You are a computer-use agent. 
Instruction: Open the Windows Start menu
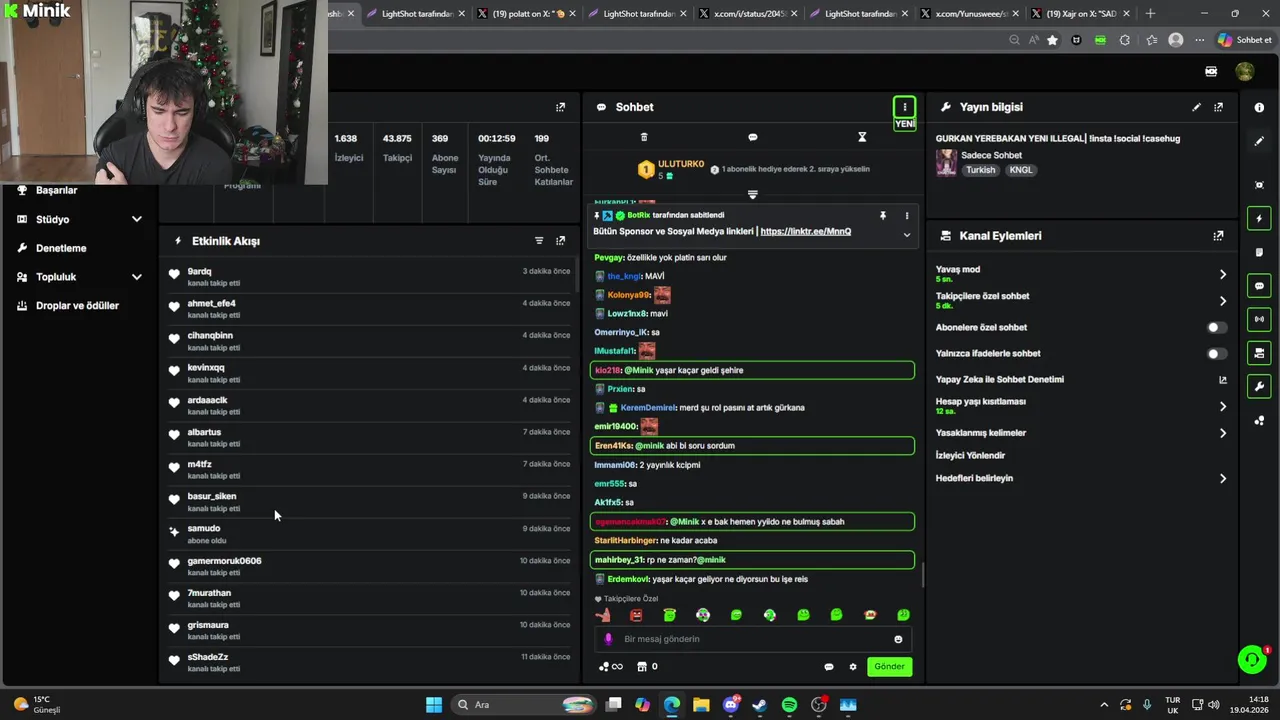pos(434,705)
